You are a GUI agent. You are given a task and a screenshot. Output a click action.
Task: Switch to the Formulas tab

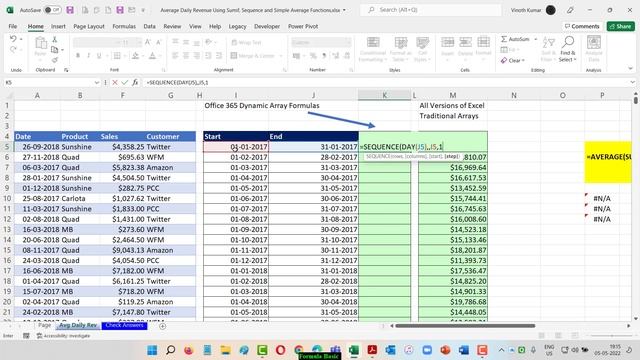(x=124, y=26)
